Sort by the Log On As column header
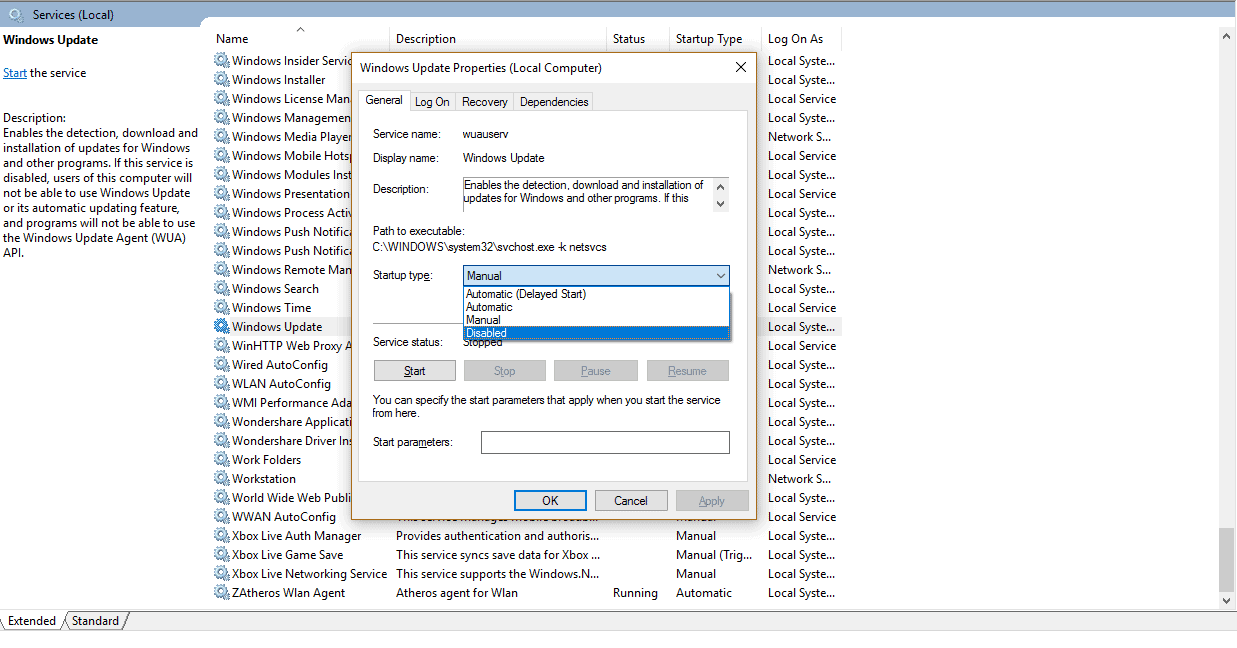Viewport: 1237px width, 648px height. (x=802, y=39)
